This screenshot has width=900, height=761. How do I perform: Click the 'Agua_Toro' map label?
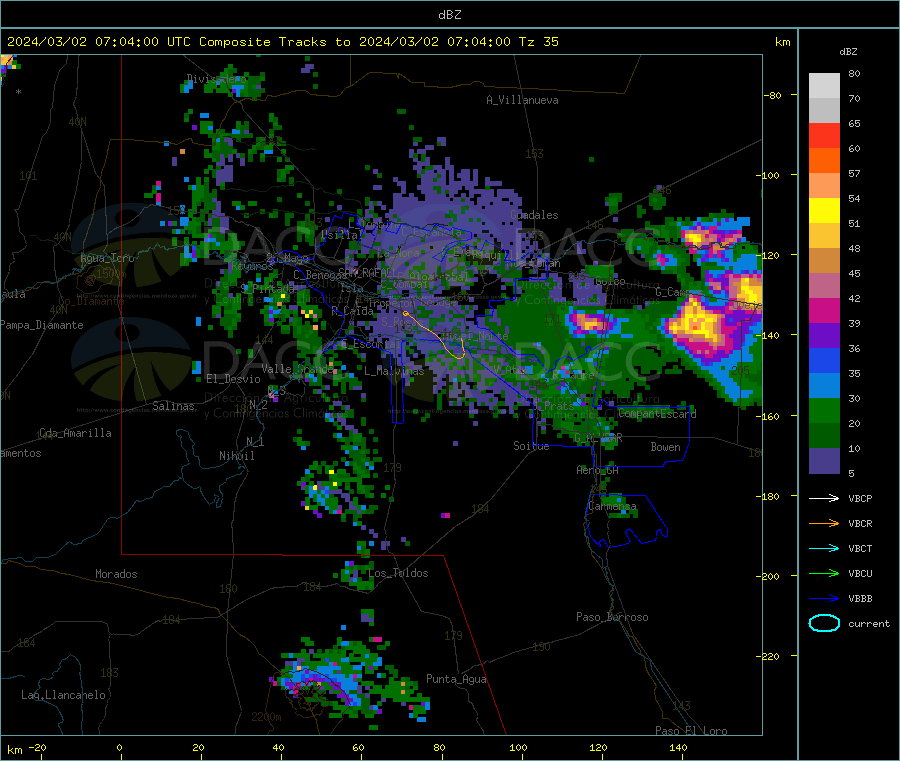point(107,258)
